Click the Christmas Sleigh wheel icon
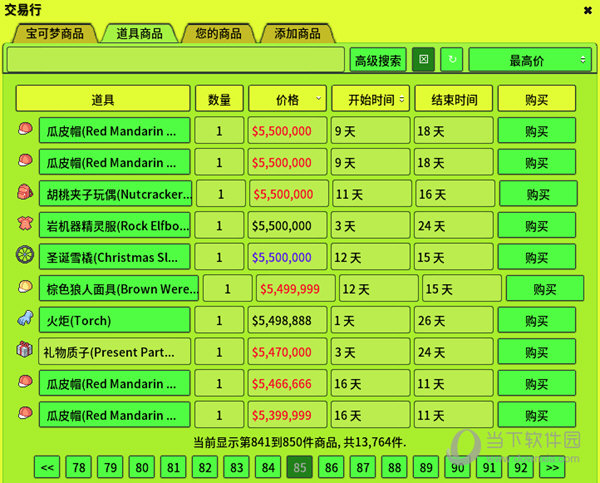Viewport: 600px width, 483px height. tap(25, 255)
